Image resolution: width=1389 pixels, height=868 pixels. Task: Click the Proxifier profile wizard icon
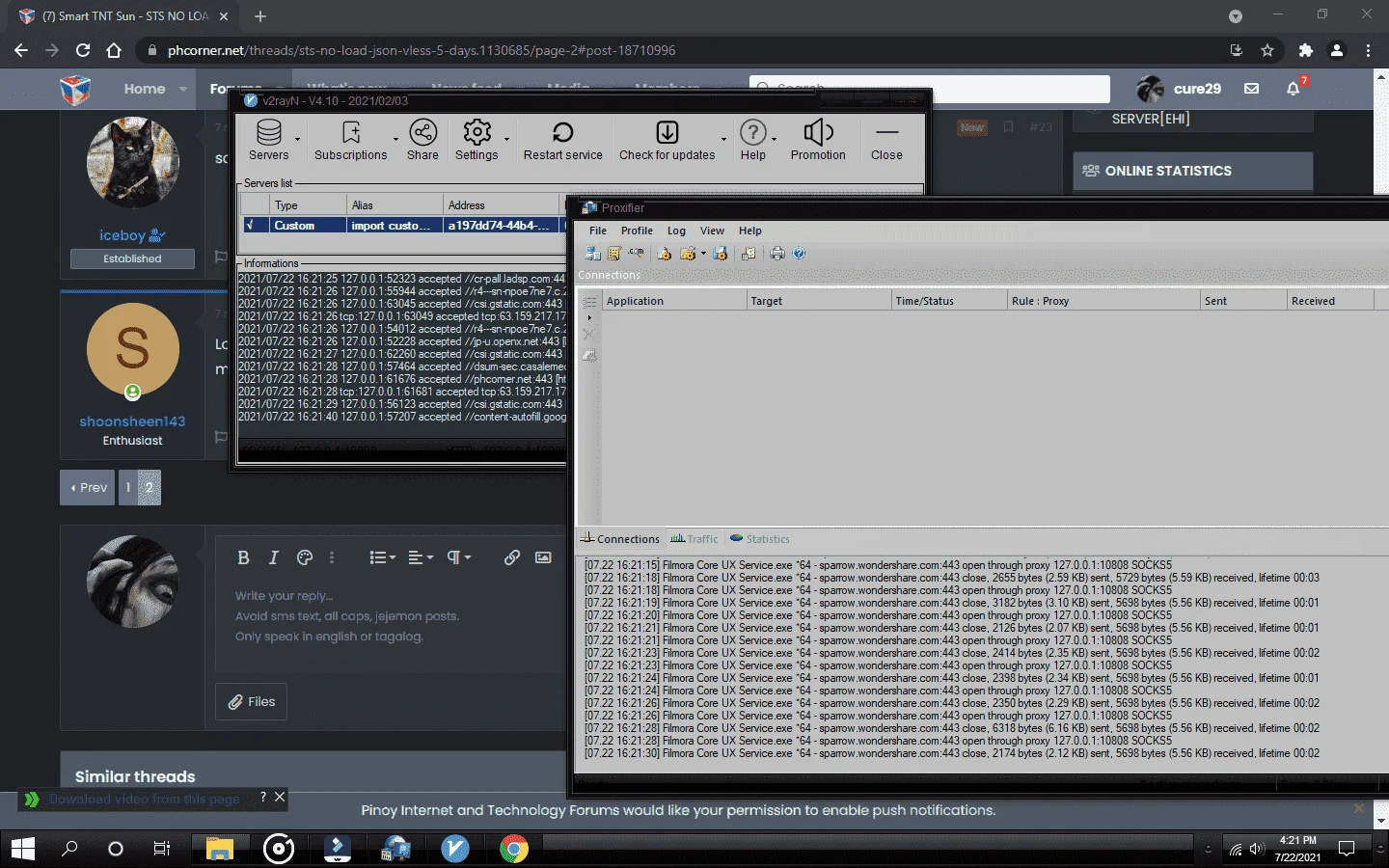click(664, 254)
